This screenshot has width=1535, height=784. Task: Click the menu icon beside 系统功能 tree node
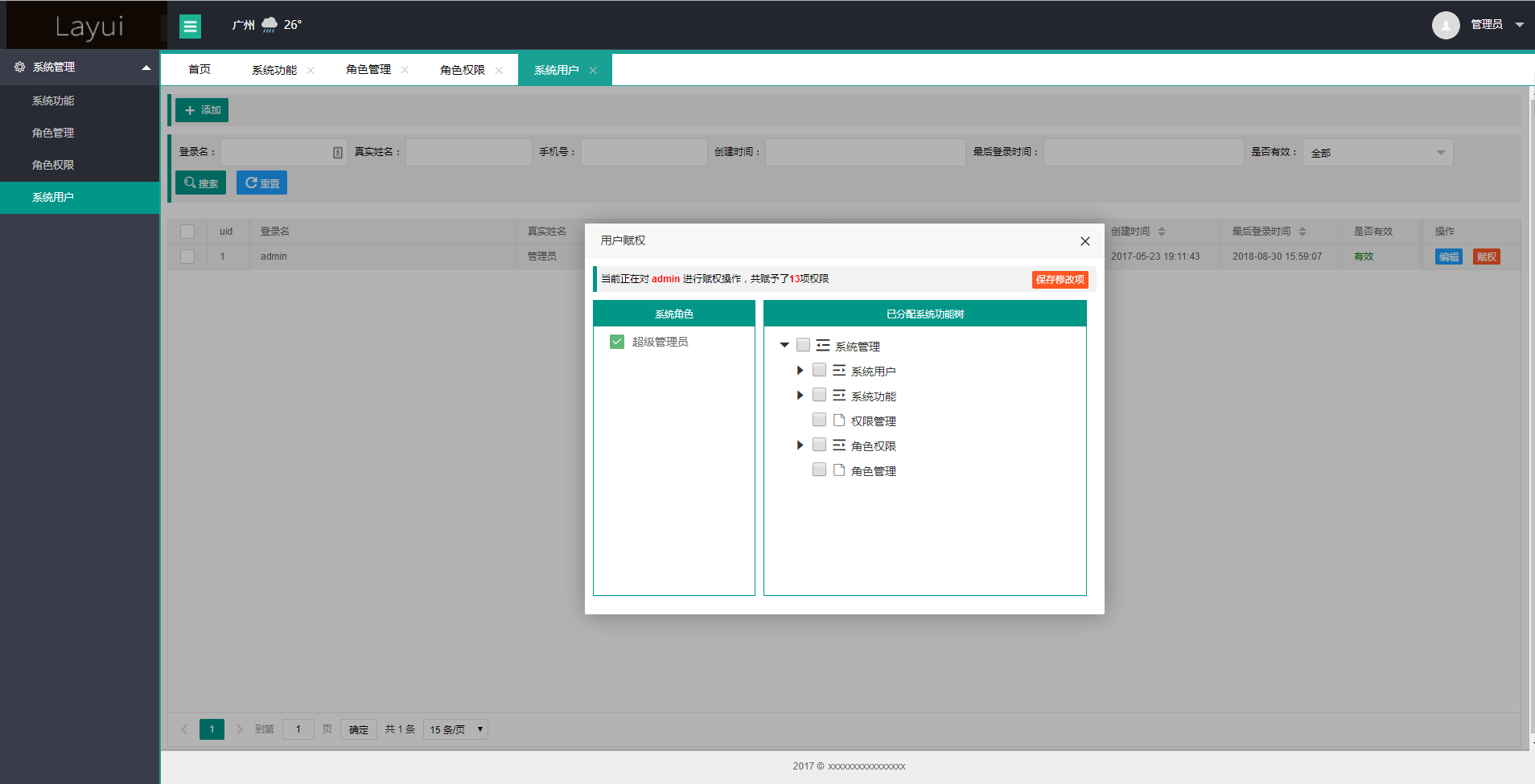click(x=839, y=395)
